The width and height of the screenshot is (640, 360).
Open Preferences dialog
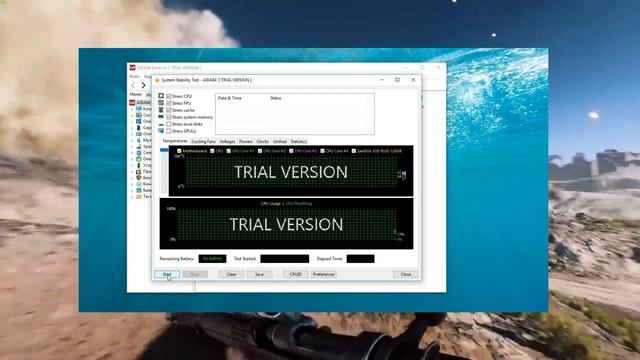pos(324,274)
